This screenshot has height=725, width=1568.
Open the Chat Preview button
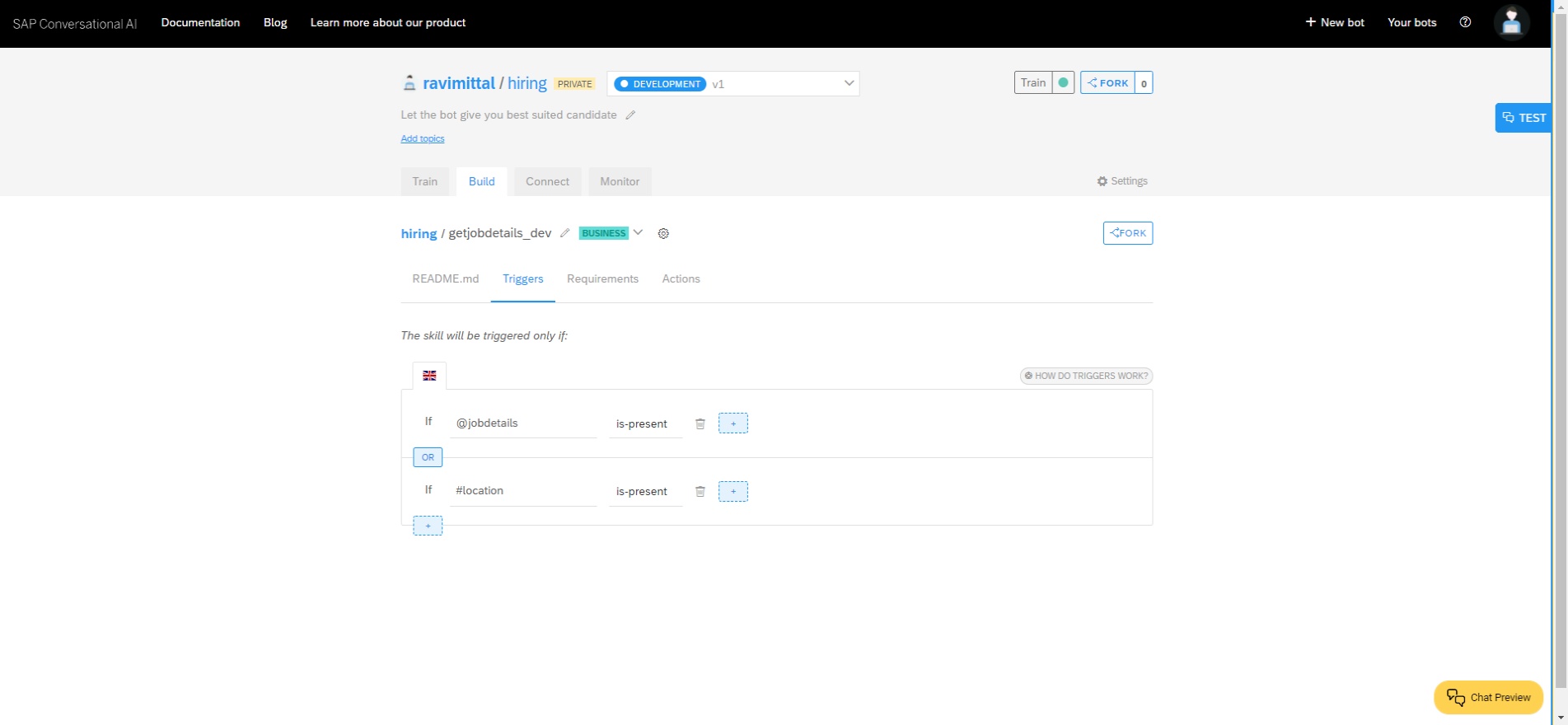1488,698
